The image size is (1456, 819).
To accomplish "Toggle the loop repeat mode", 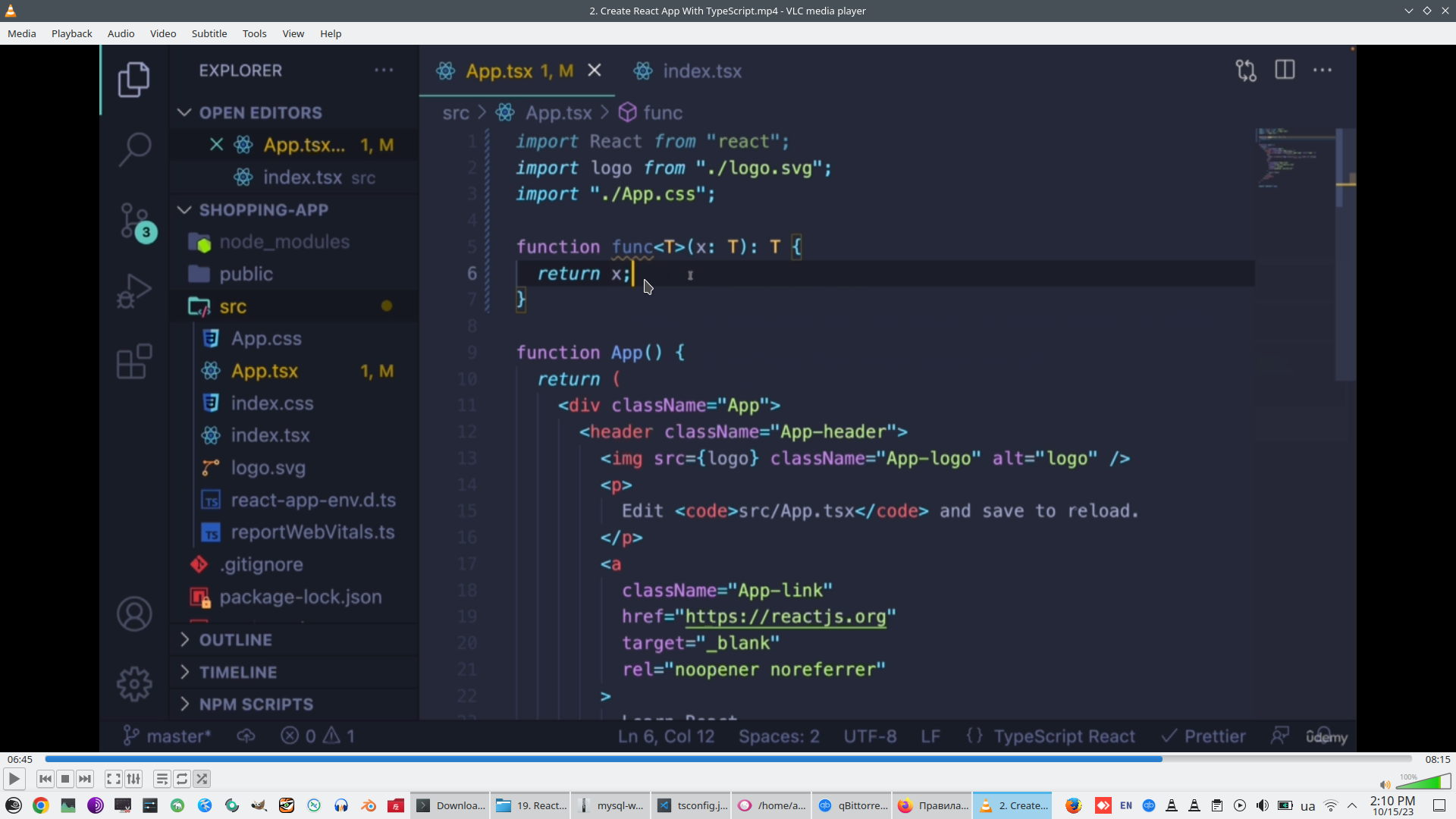I will point(182,779).
